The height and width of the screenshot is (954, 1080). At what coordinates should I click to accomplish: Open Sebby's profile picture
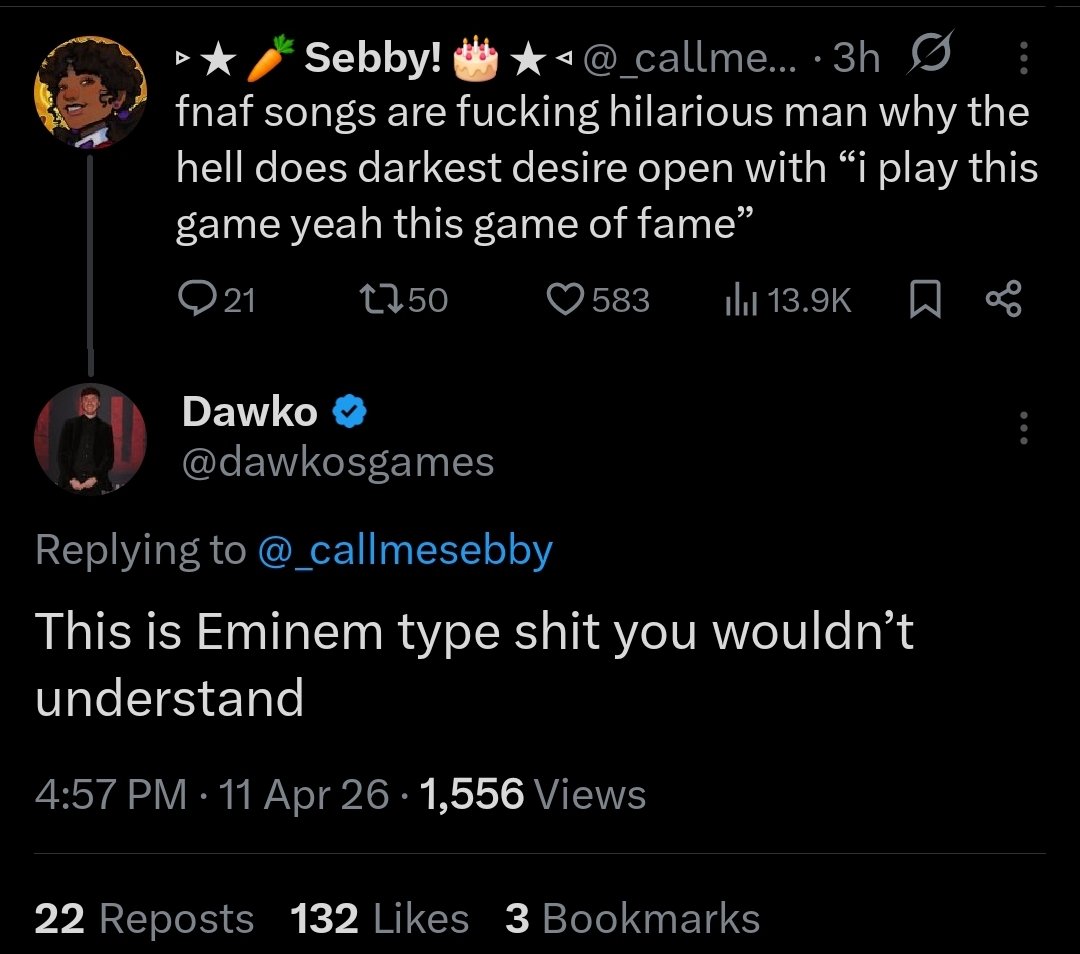[x=90, y=92]
